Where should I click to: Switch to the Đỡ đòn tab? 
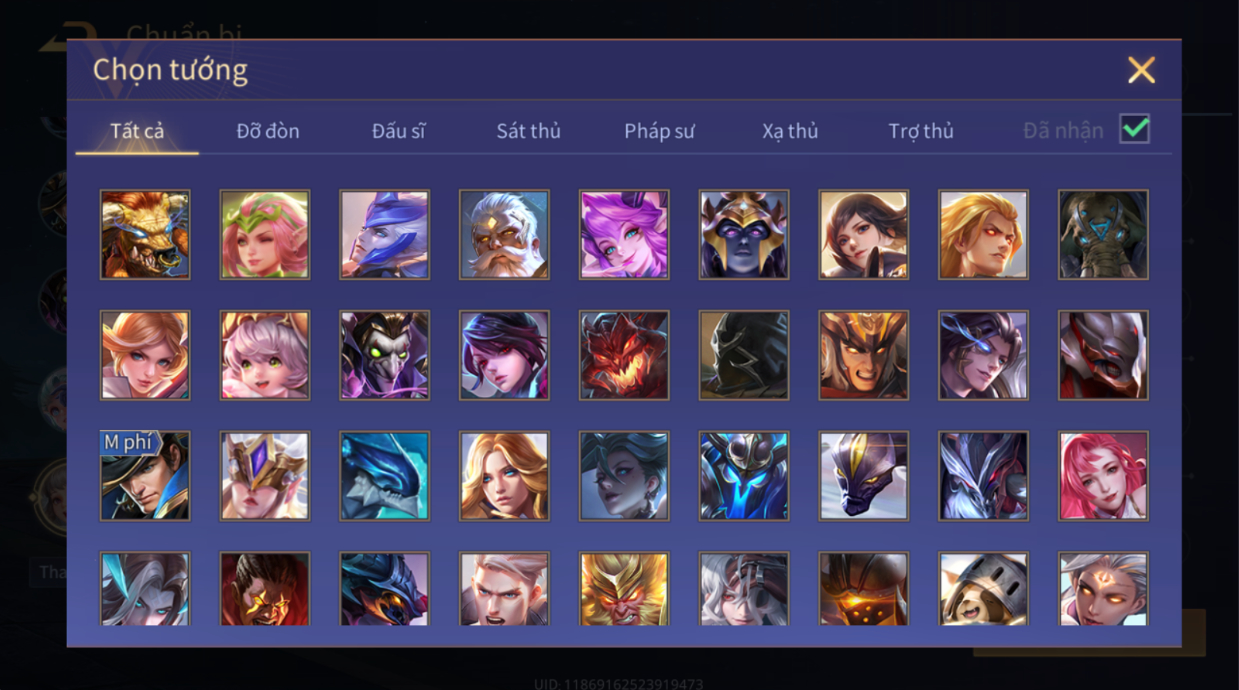tap(268, 131)
